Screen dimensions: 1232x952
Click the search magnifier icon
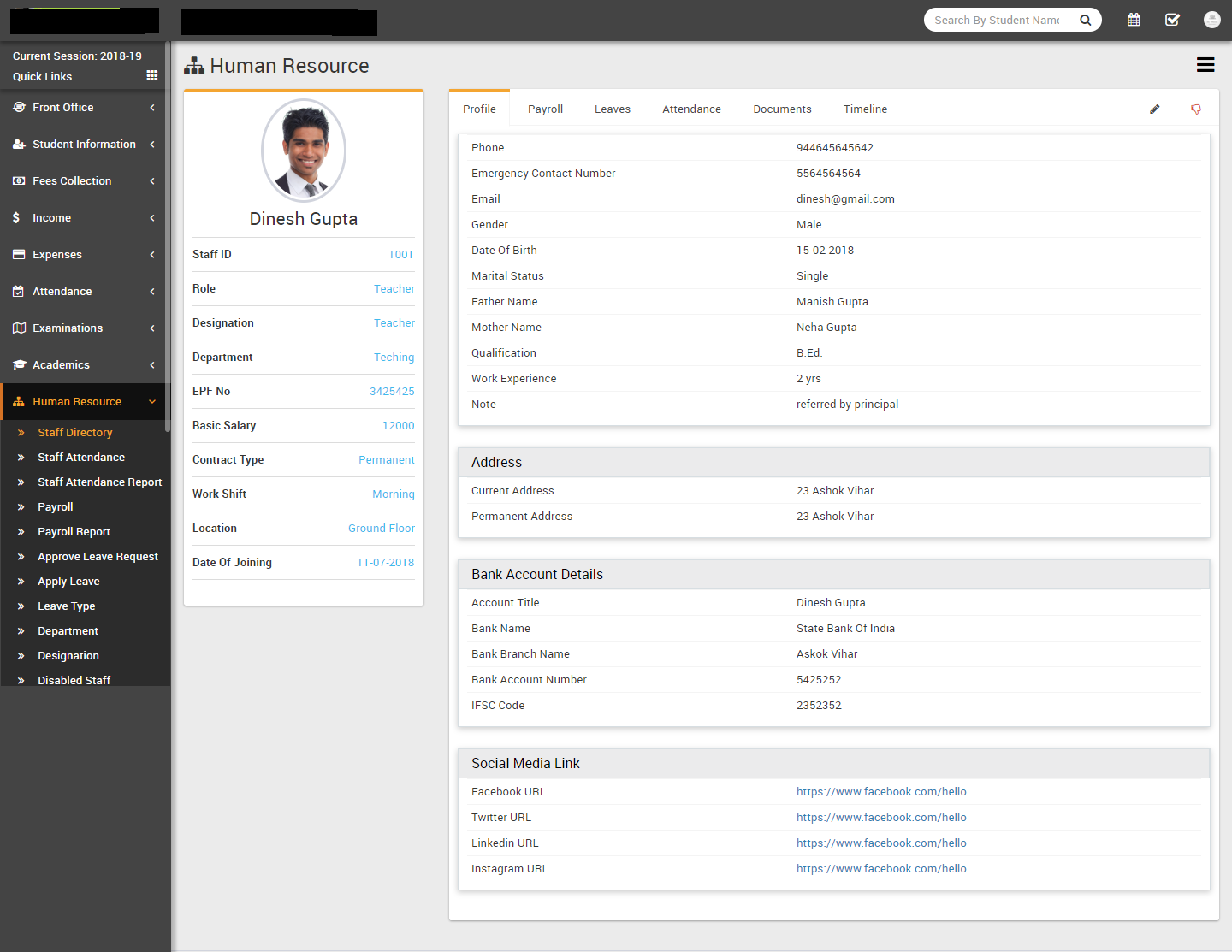(x=1085, y=20)
